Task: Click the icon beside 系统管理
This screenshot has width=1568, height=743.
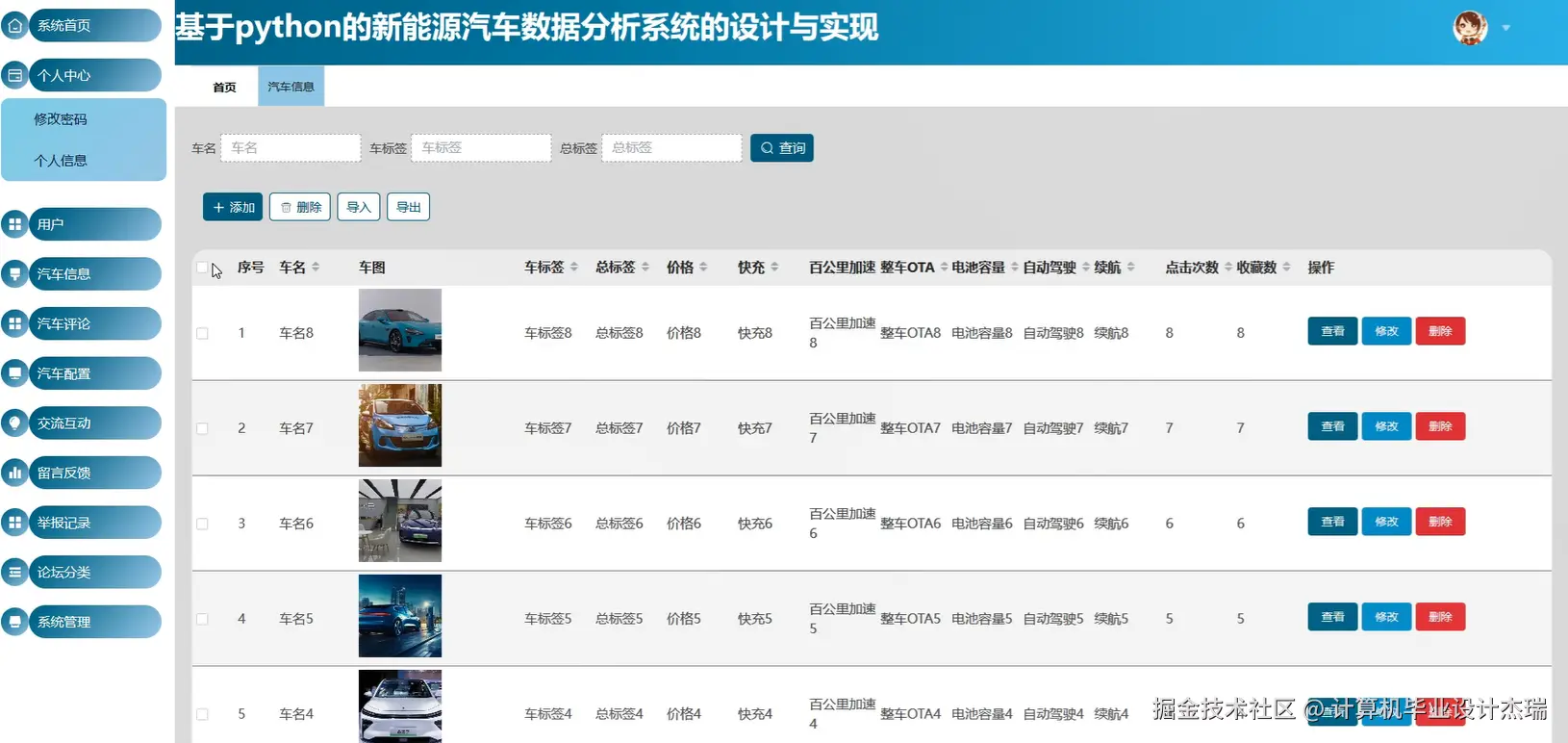Action: 14,622
